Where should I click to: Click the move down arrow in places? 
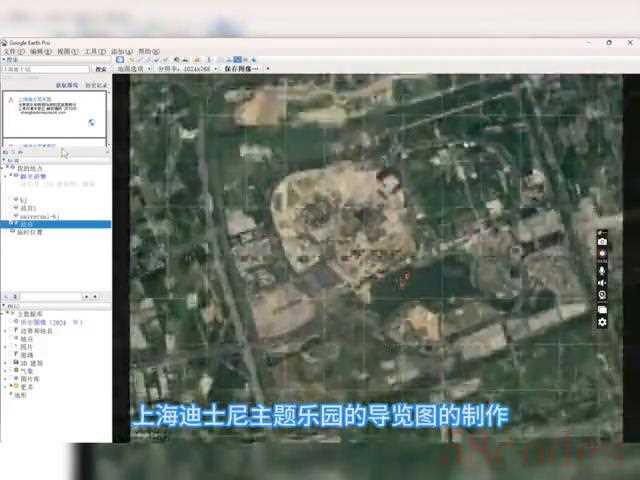tap(96, 297)
